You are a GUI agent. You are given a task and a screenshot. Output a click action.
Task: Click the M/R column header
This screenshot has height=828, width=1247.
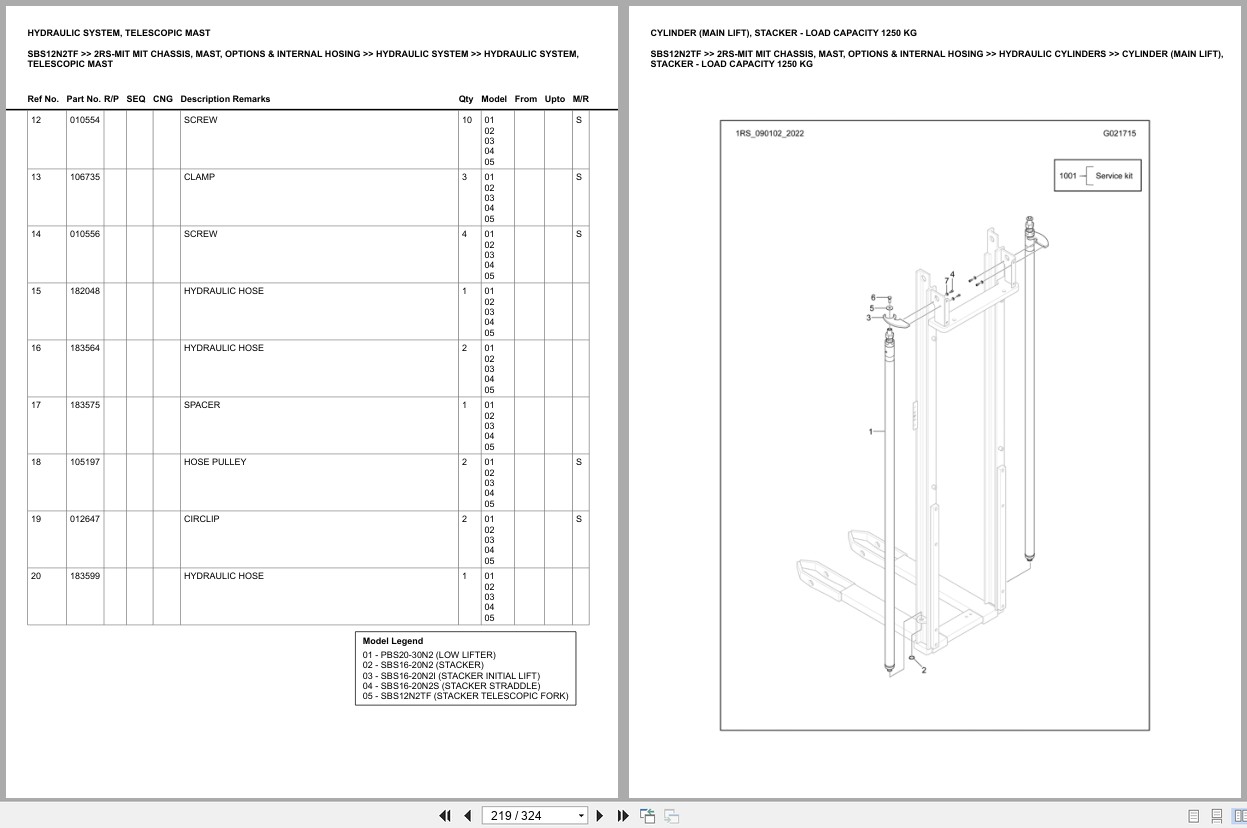pyautogui.click(x=581, y=99)
